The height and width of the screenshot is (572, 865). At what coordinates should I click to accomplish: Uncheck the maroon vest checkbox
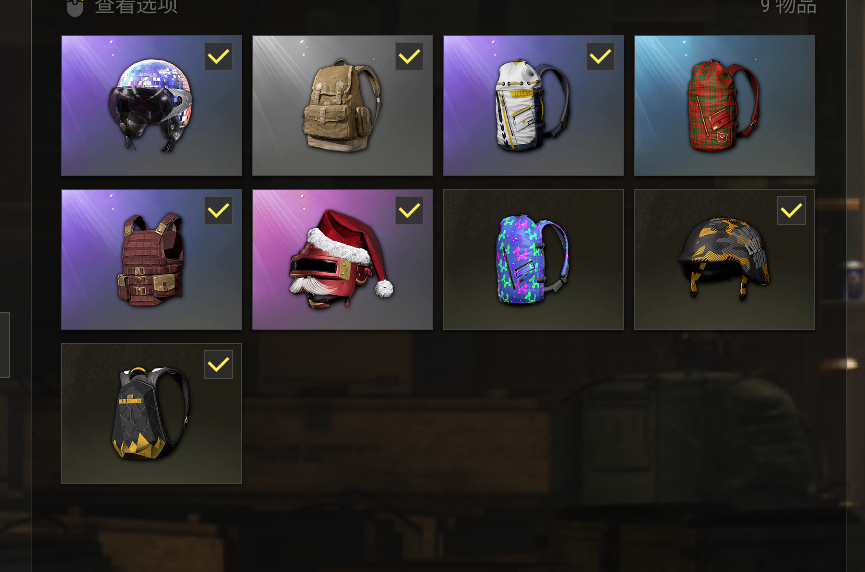218,210
